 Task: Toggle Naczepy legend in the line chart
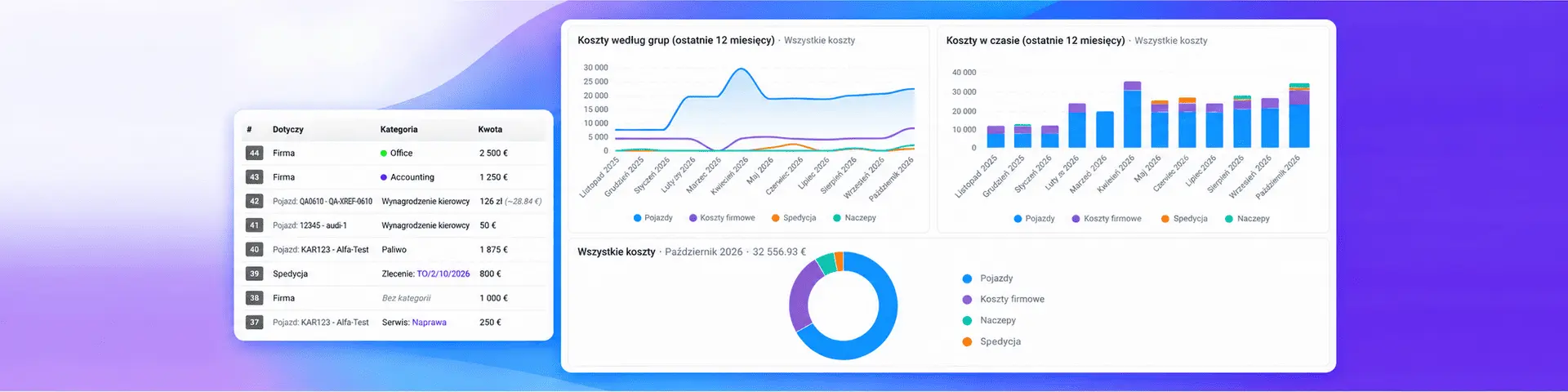854,218
